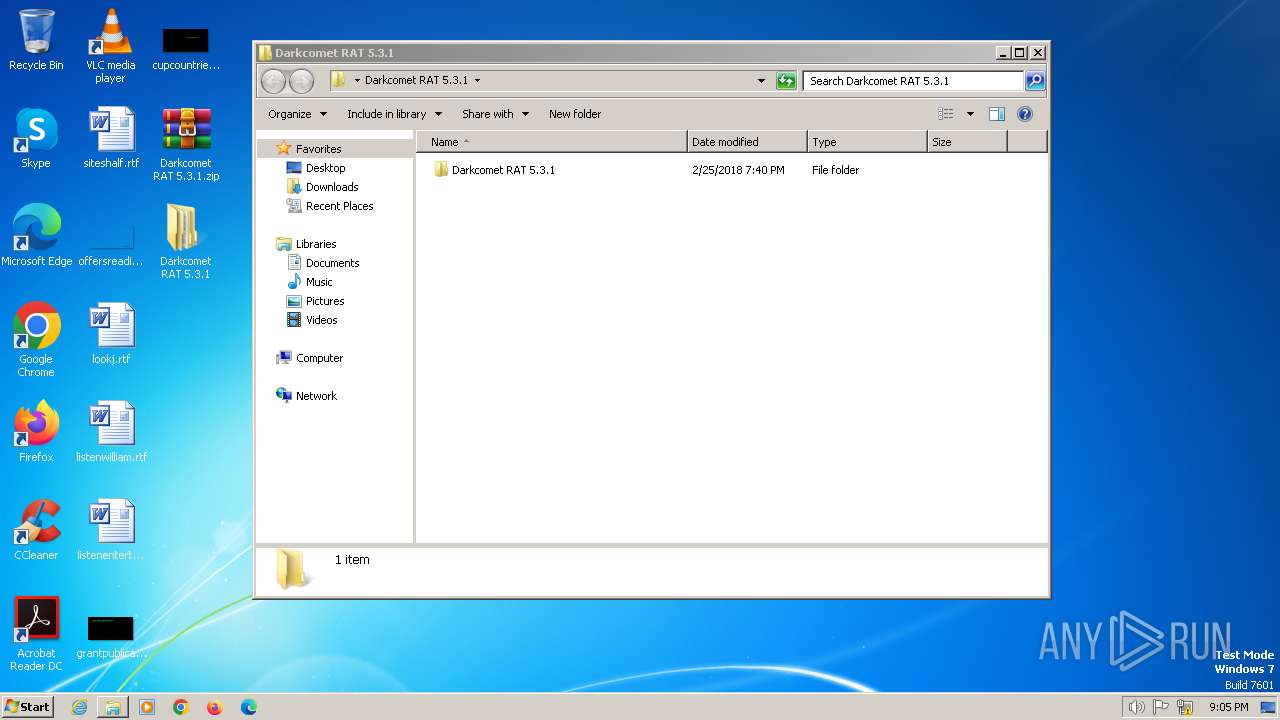Select listenwilliam.rtf on desktop

tap(111, 432)
